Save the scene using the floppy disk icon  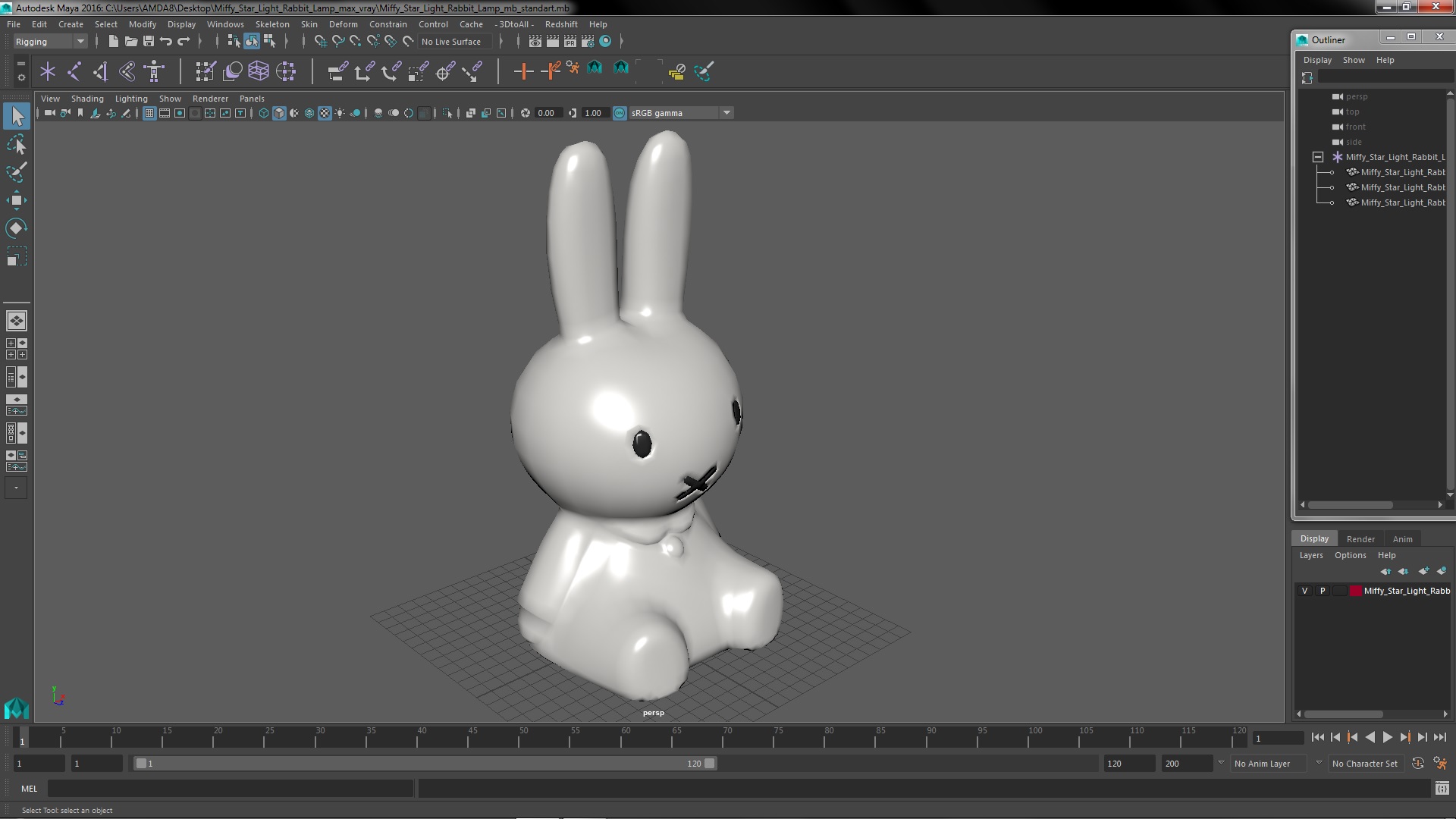(x=149, y=41)
